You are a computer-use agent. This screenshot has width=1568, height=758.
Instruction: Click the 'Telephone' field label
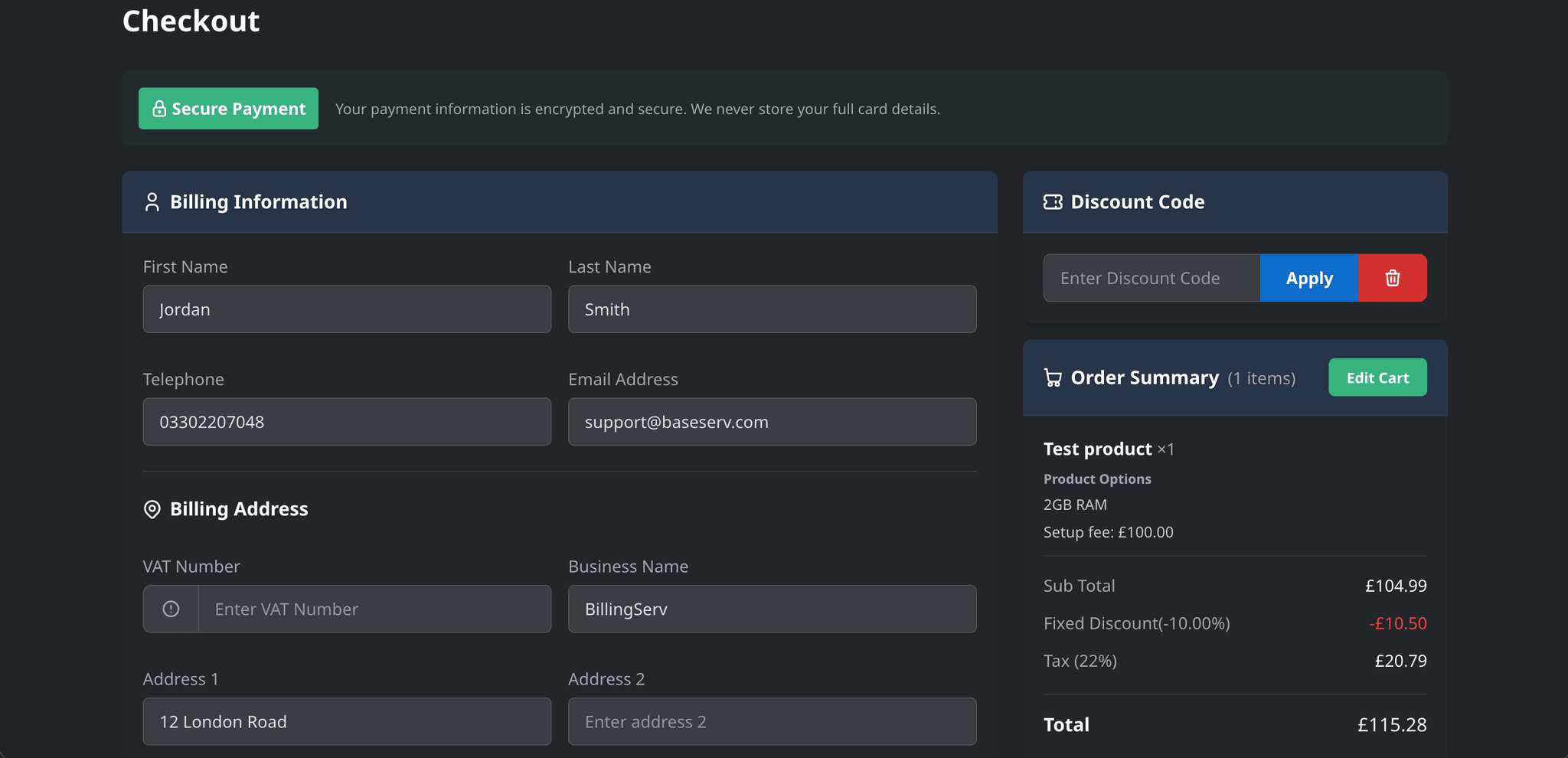coord(183,379)
